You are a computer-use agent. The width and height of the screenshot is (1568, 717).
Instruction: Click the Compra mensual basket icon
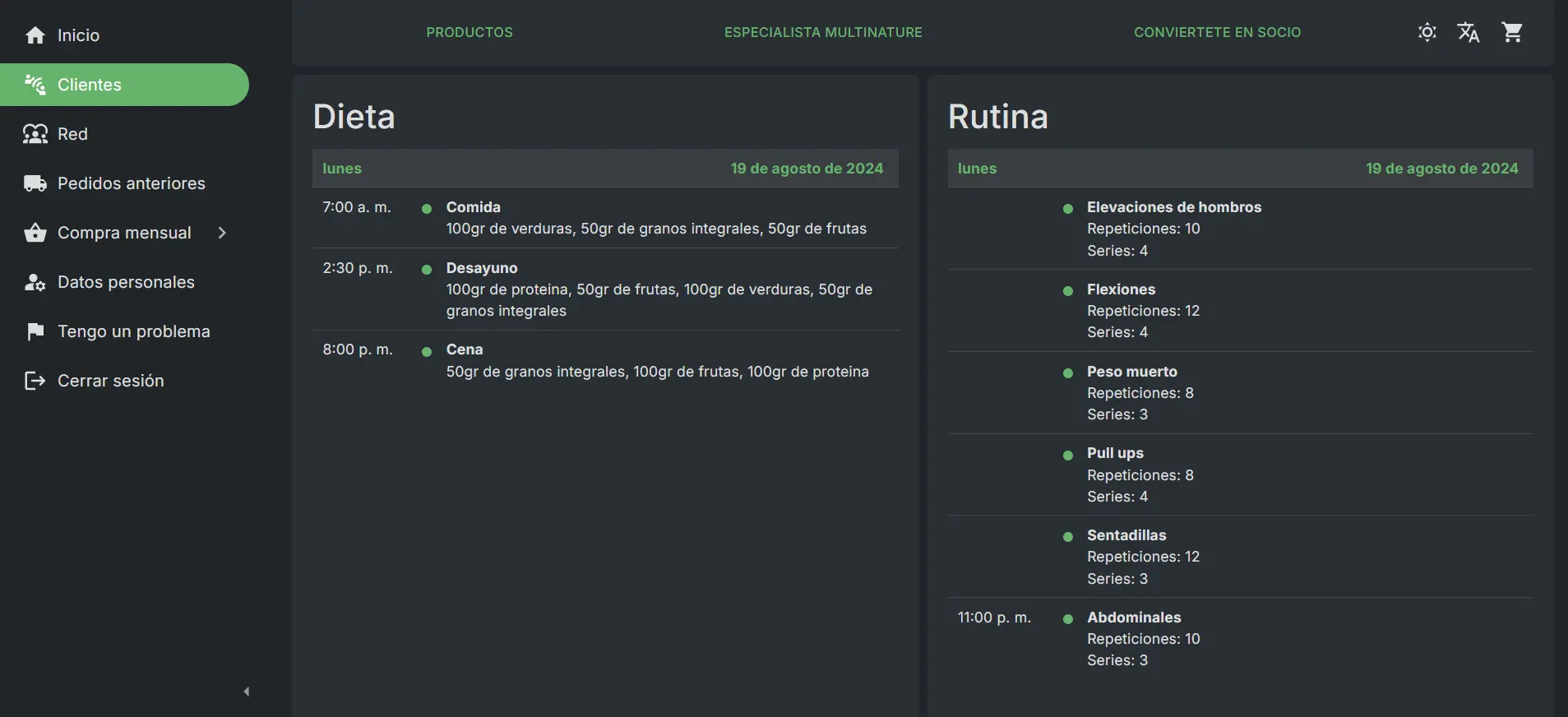pos(35,233)
